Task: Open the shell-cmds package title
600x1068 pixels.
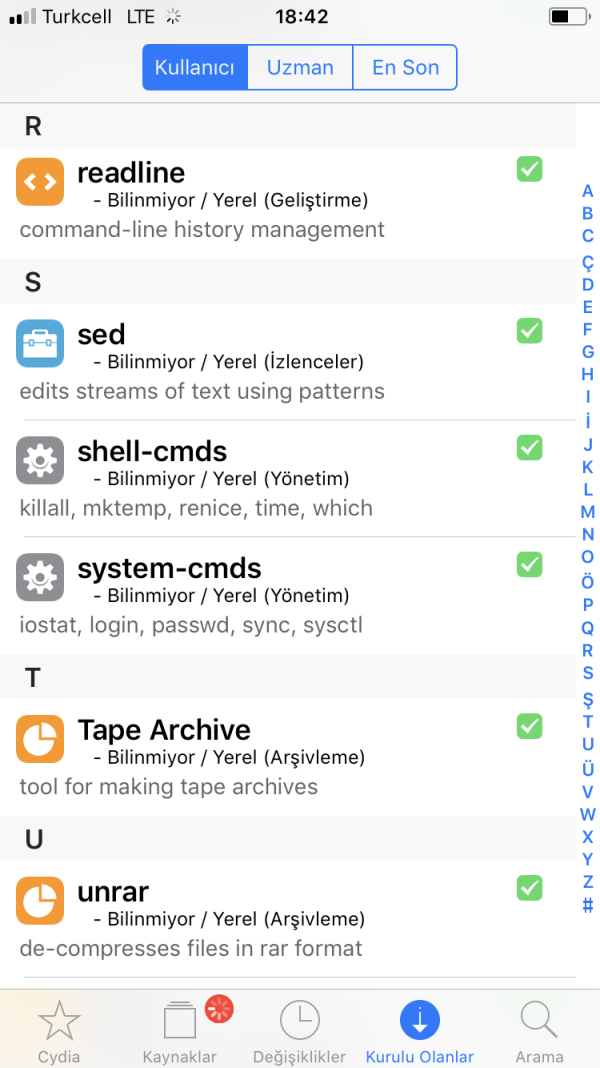Action: (152, 452)
